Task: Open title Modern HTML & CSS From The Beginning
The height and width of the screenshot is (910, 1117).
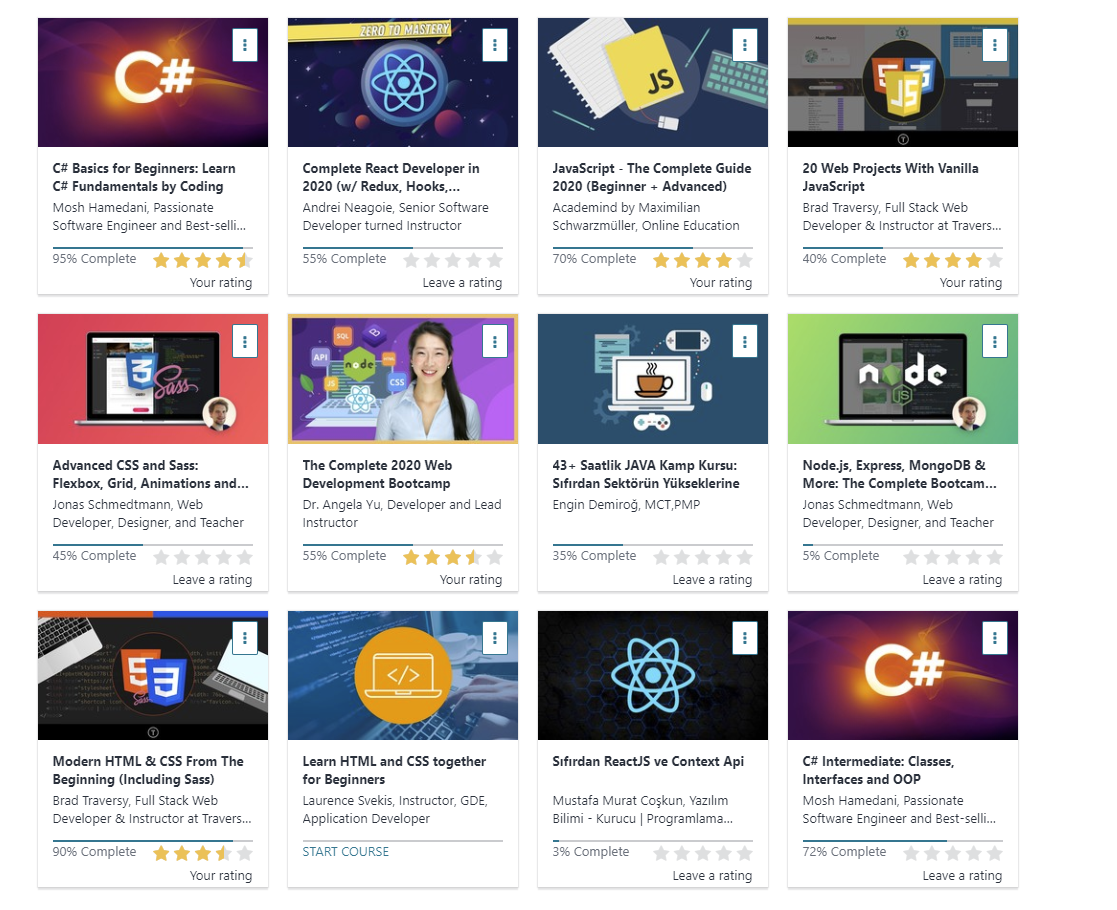Action: point(148,770)
